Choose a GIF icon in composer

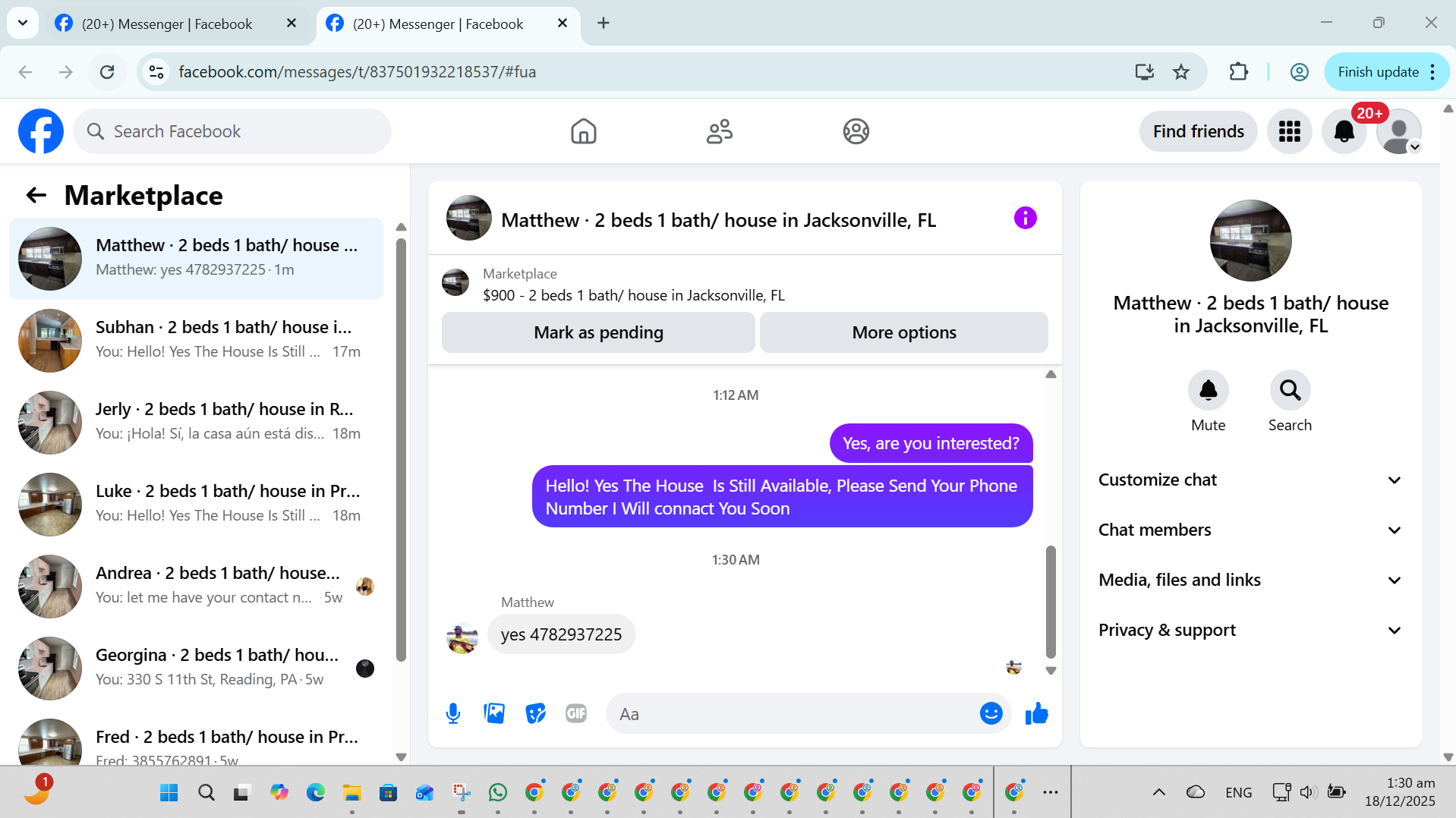576,714
